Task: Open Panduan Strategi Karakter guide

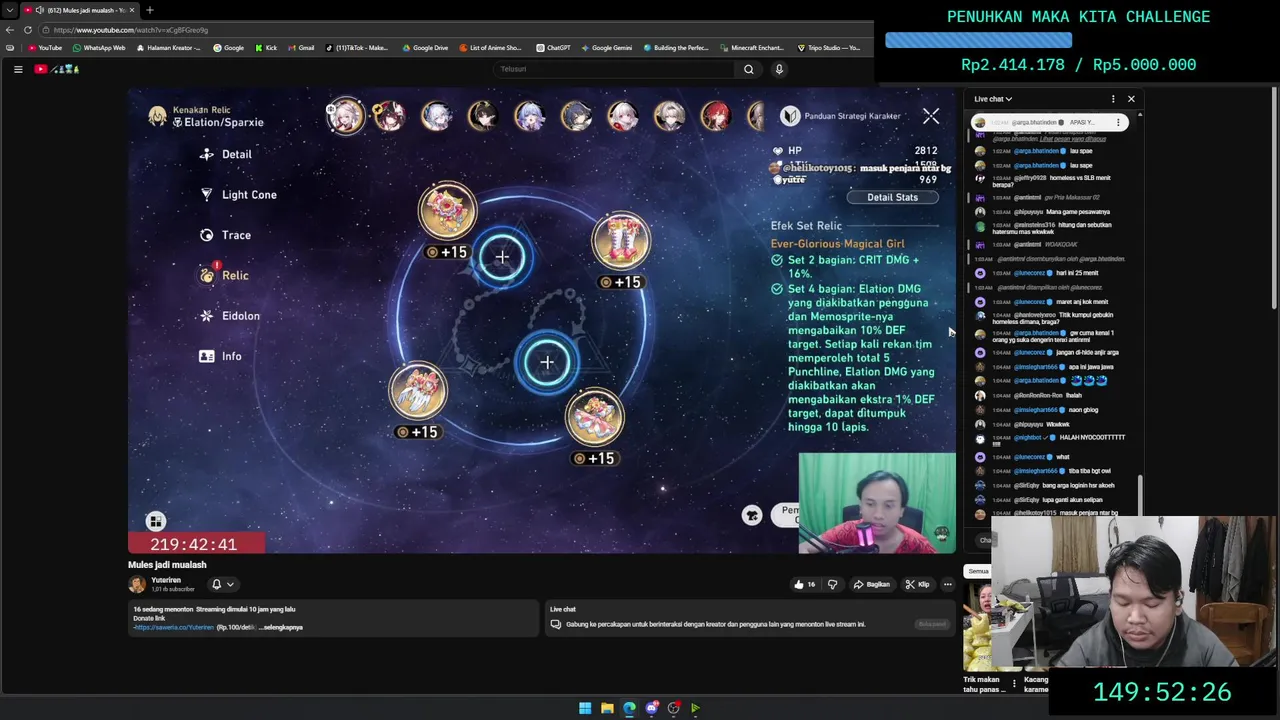Action: click(x=841, y=116)
